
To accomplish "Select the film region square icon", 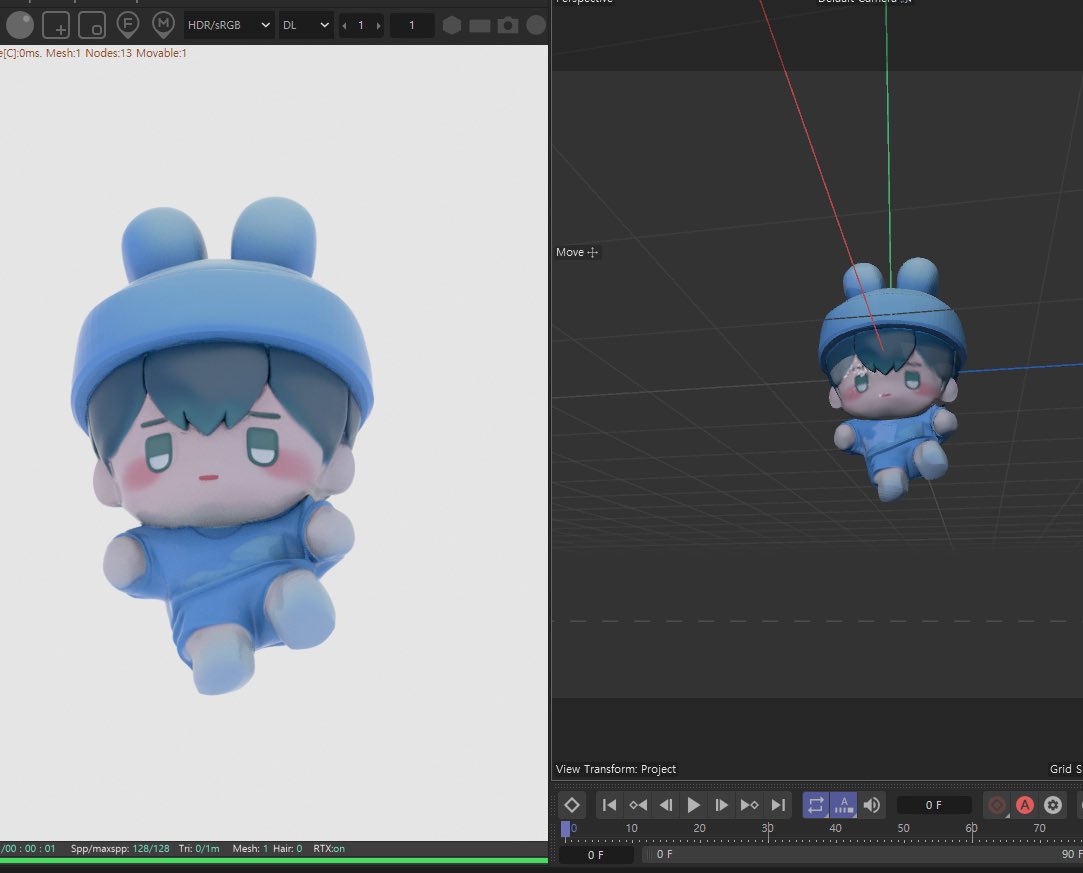I will pyautogui.click(x=92, y=25).
